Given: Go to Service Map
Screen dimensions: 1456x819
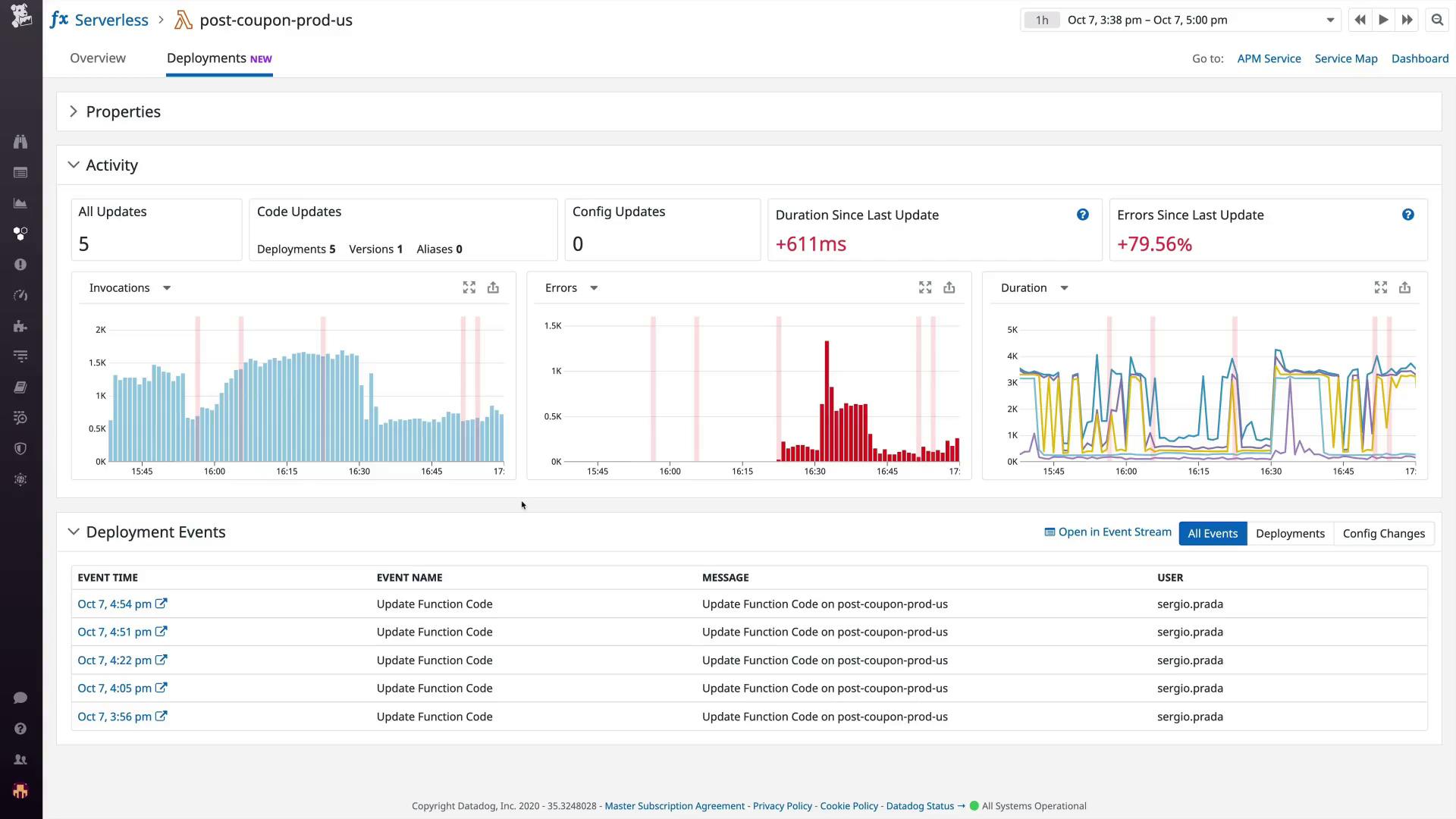Looking at the screenshot, I should [x=1346, y=58].
